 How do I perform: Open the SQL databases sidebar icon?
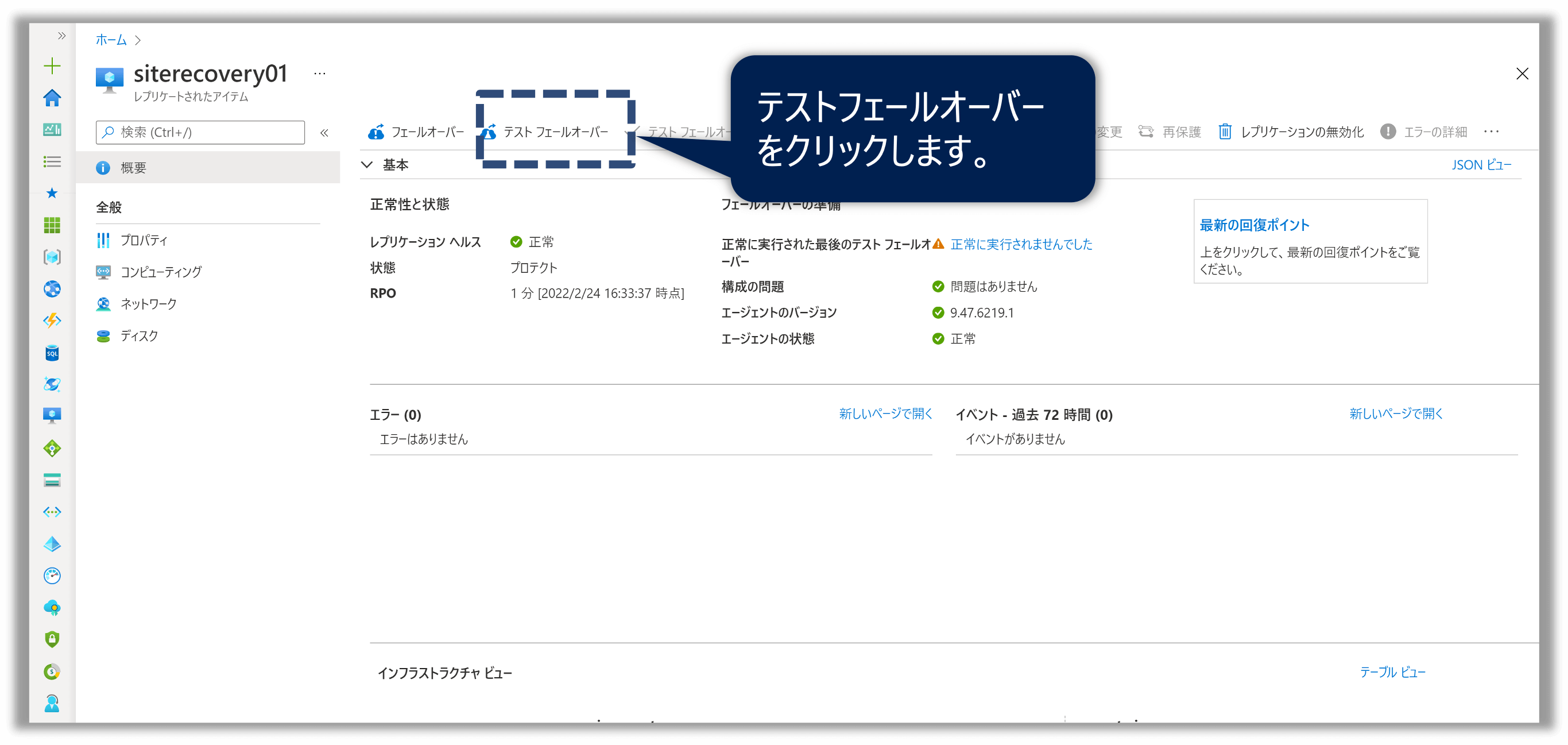[52, 353]
